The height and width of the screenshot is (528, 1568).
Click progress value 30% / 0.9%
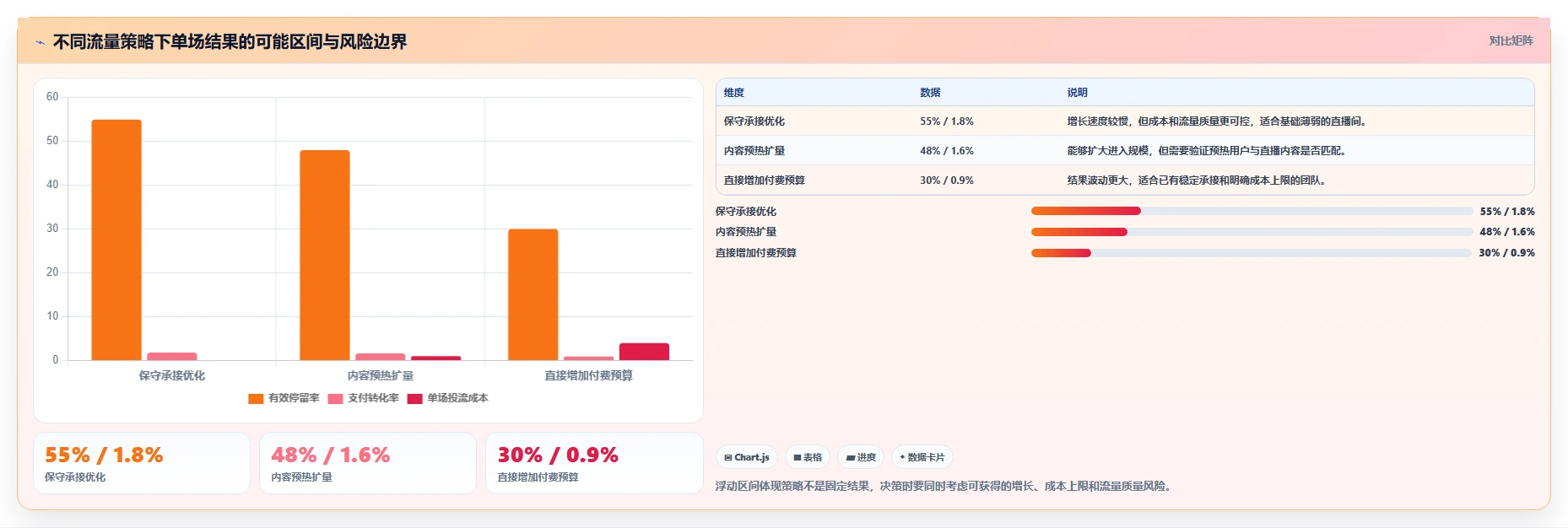tap(1507, 253)
